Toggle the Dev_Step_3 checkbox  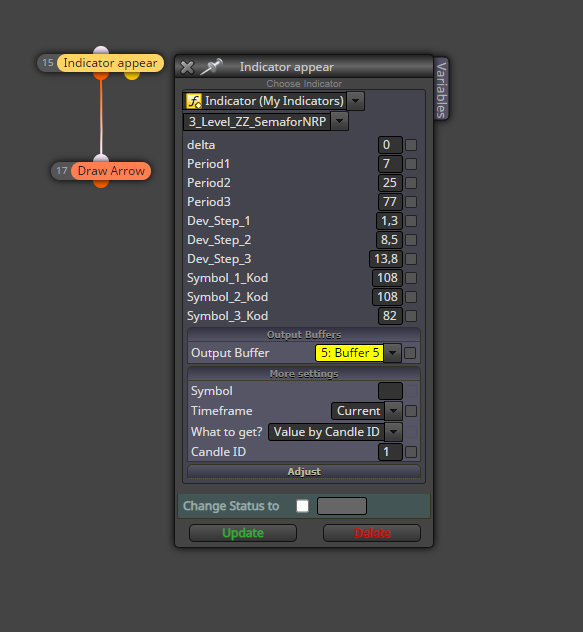(x=411, y=259)
